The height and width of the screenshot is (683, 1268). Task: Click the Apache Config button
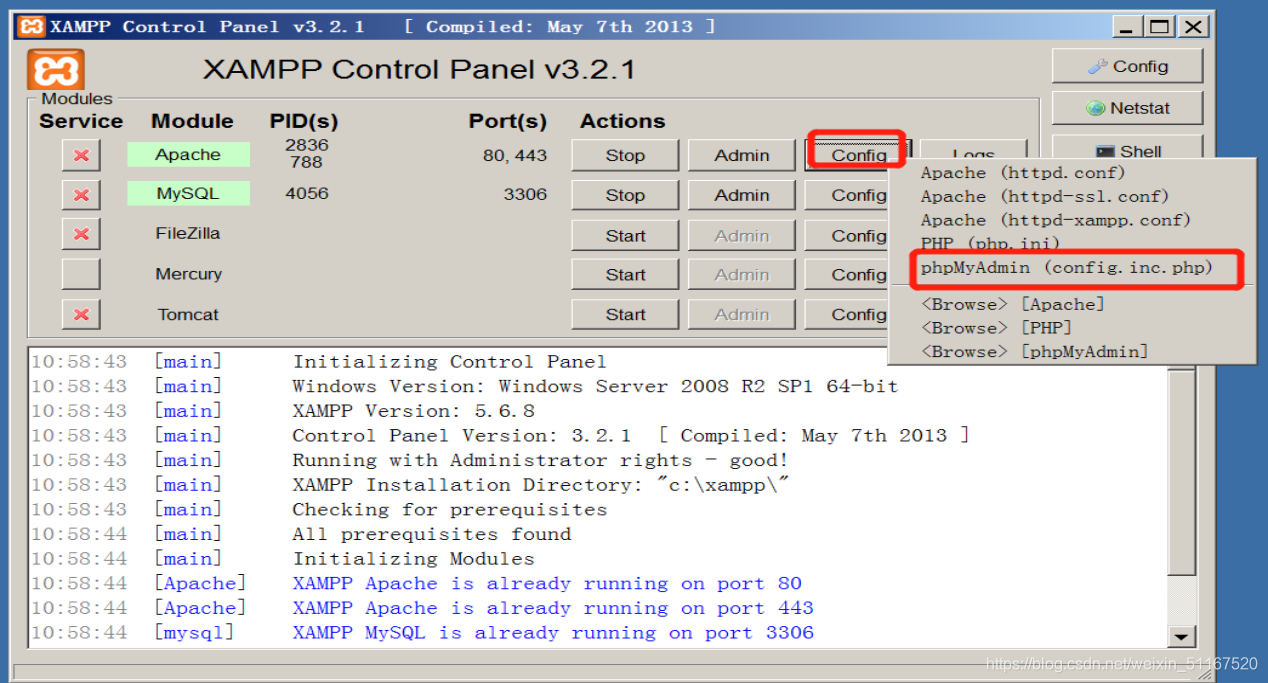click(858, 155)
